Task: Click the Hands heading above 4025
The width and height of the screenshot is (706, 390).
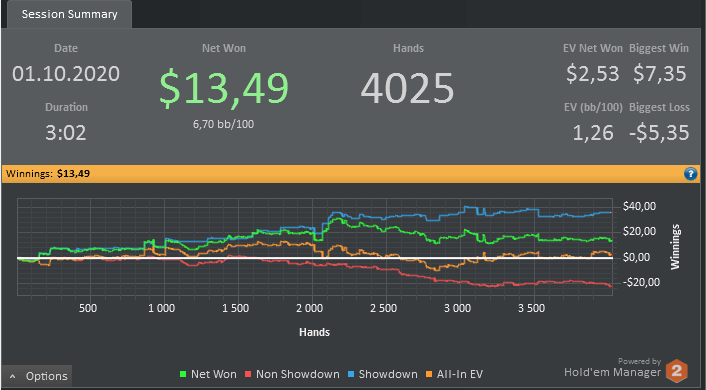Action: point(408,48)
